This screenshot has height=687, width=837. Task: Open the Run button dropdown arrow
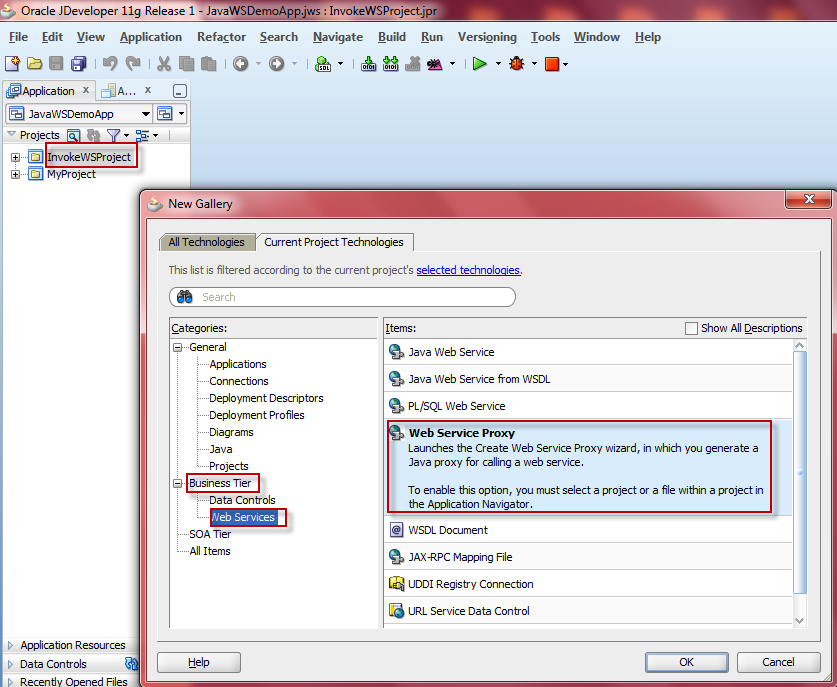tap(498, 64)
